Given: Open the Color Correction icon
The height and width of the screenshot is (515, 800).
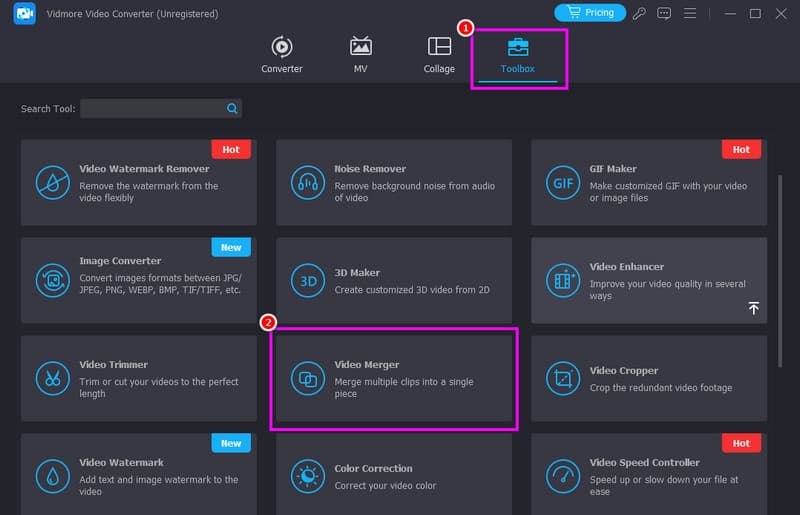Looking at the screenshot, I should point(308,476).
